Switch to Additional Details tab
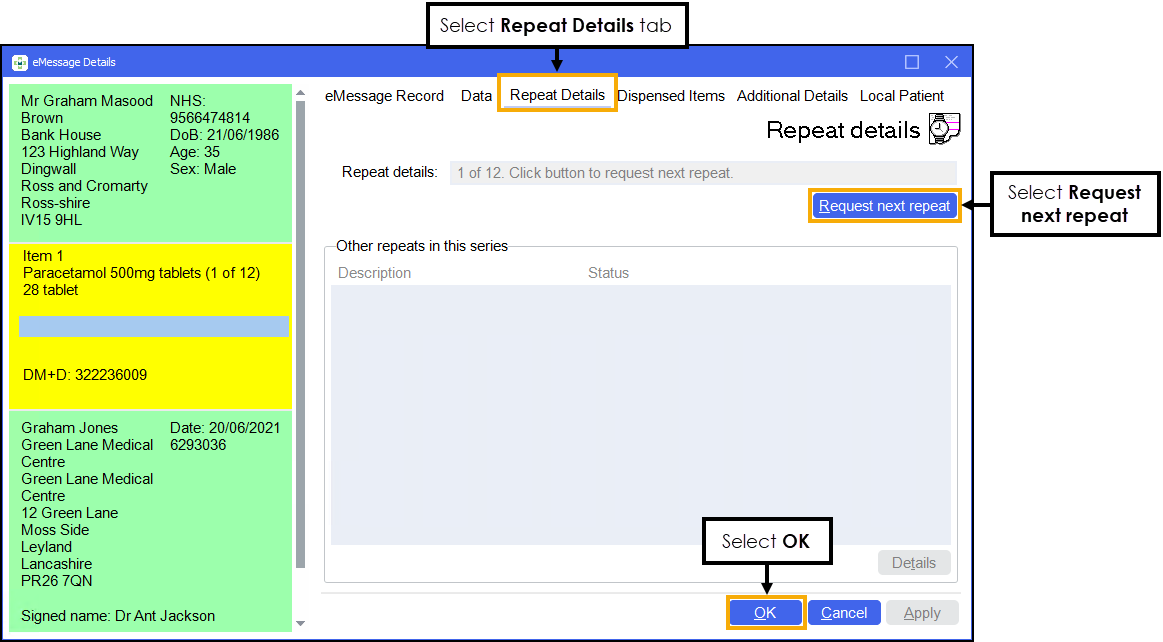Viewport: 1163px width, 642px height. 792,96
